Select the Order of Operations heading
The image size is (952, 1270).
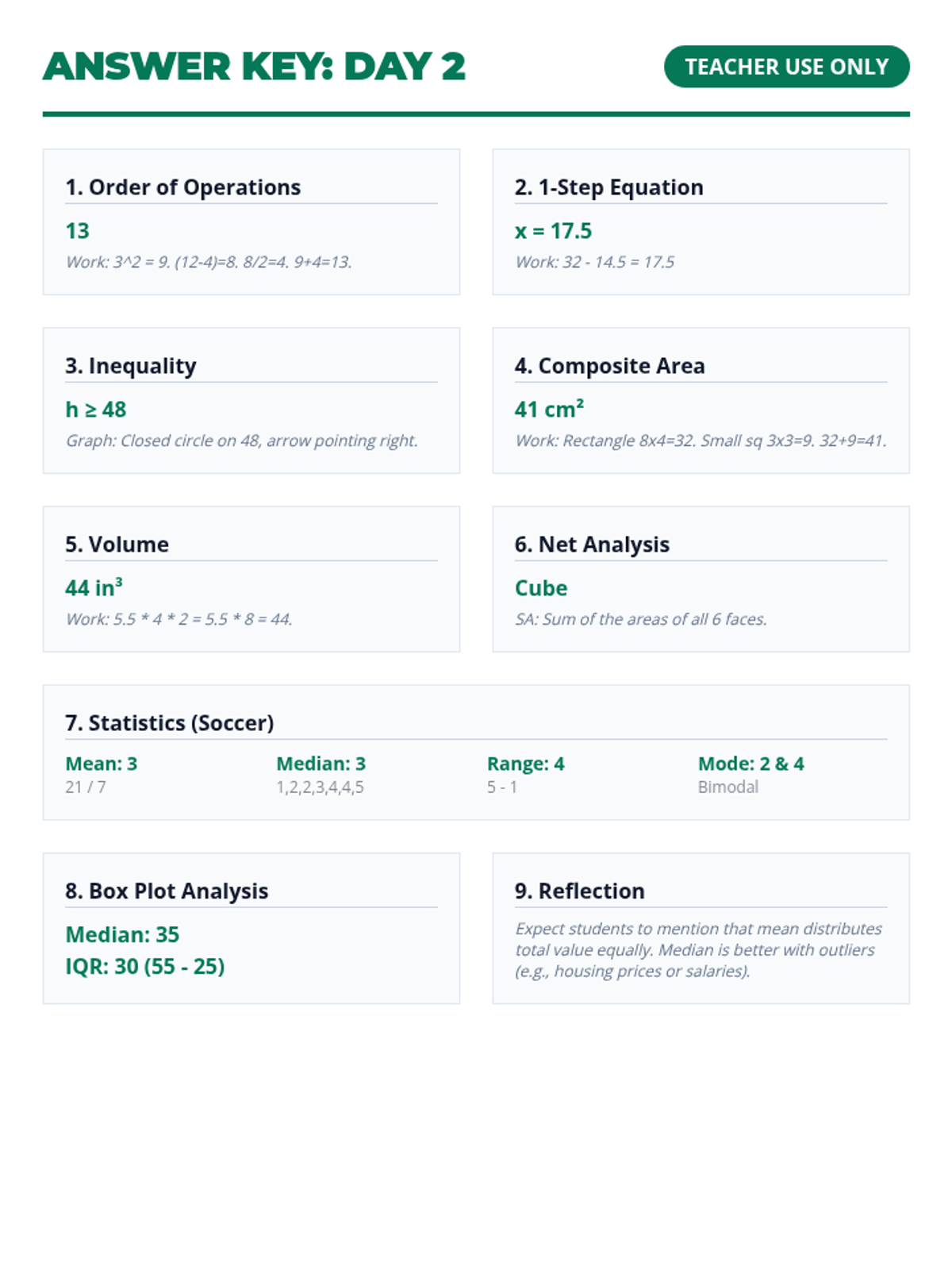(x=182, y=187)
